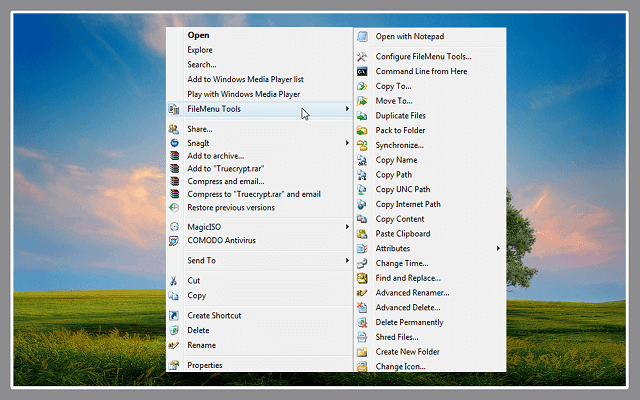Select Restore previous versions

tap(231, 207)
